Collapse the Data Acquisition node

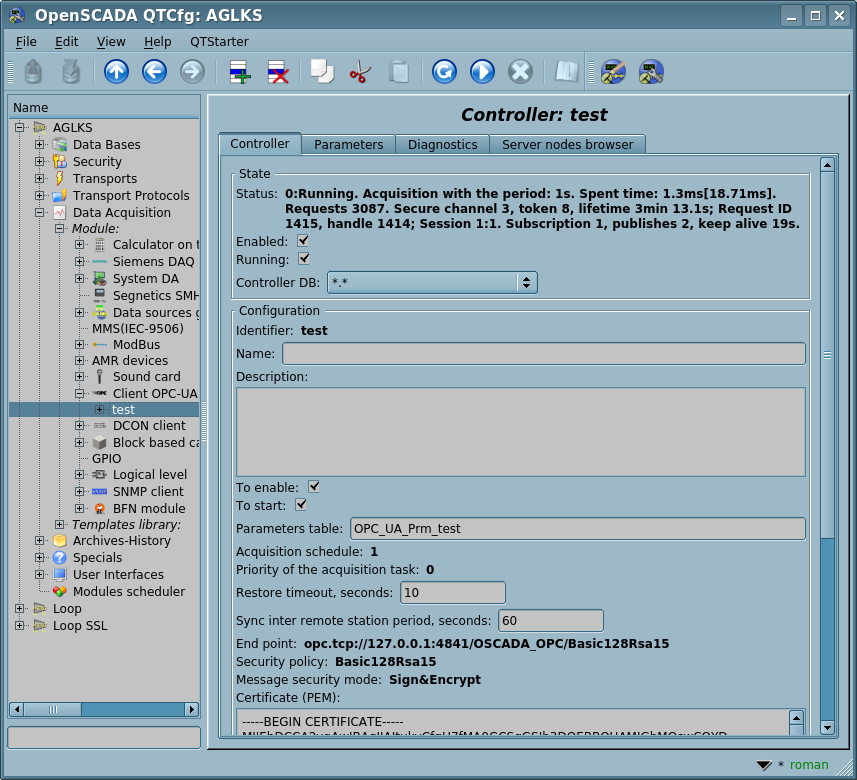39,212
